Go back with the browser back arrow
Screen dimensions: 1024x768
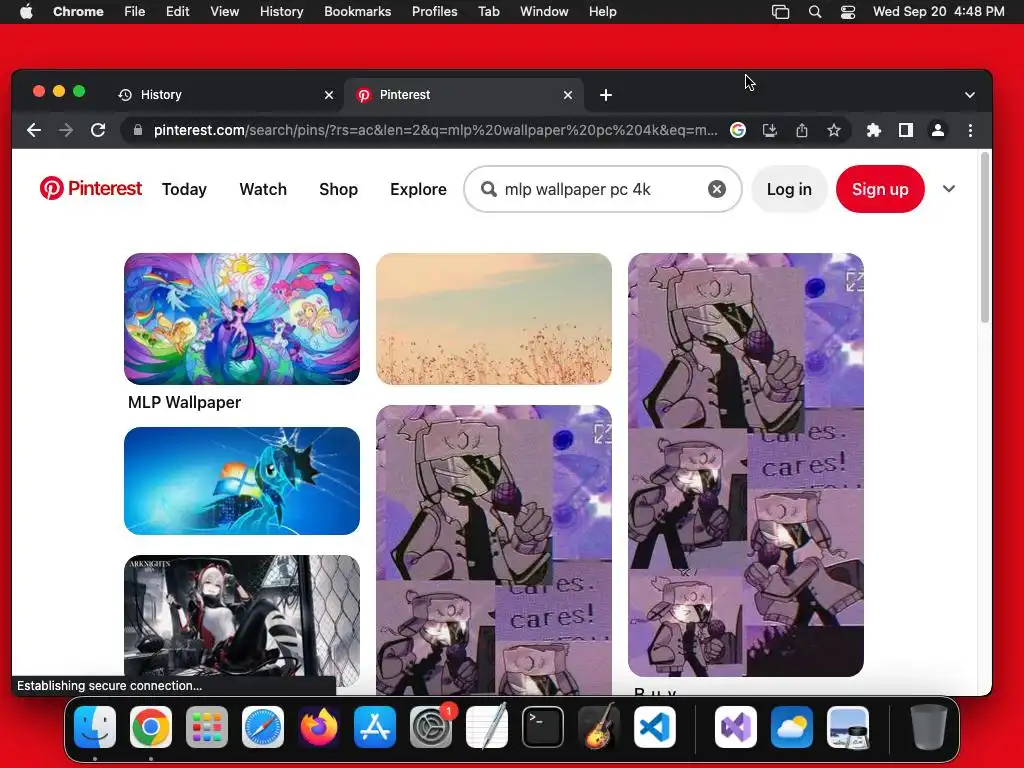(x=34, y=130)
